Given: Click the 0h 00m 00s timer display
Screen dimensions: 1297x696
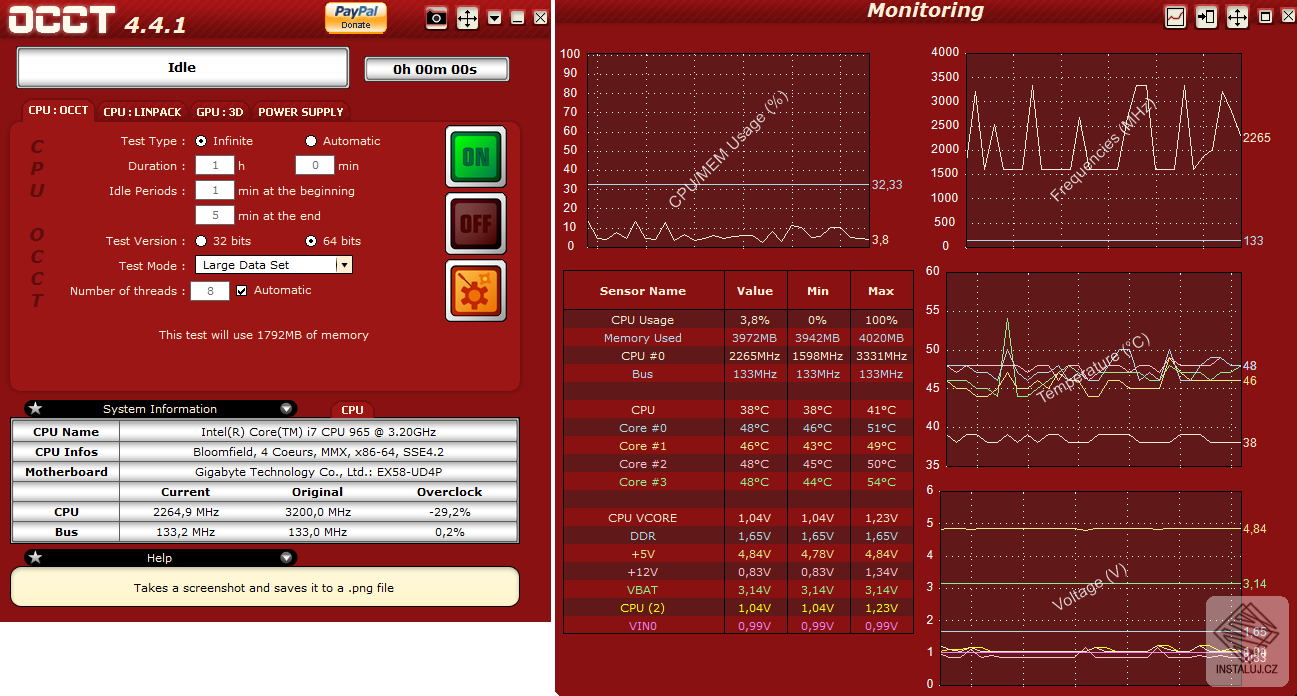Looking at the screenshot, I should [435, 69].
